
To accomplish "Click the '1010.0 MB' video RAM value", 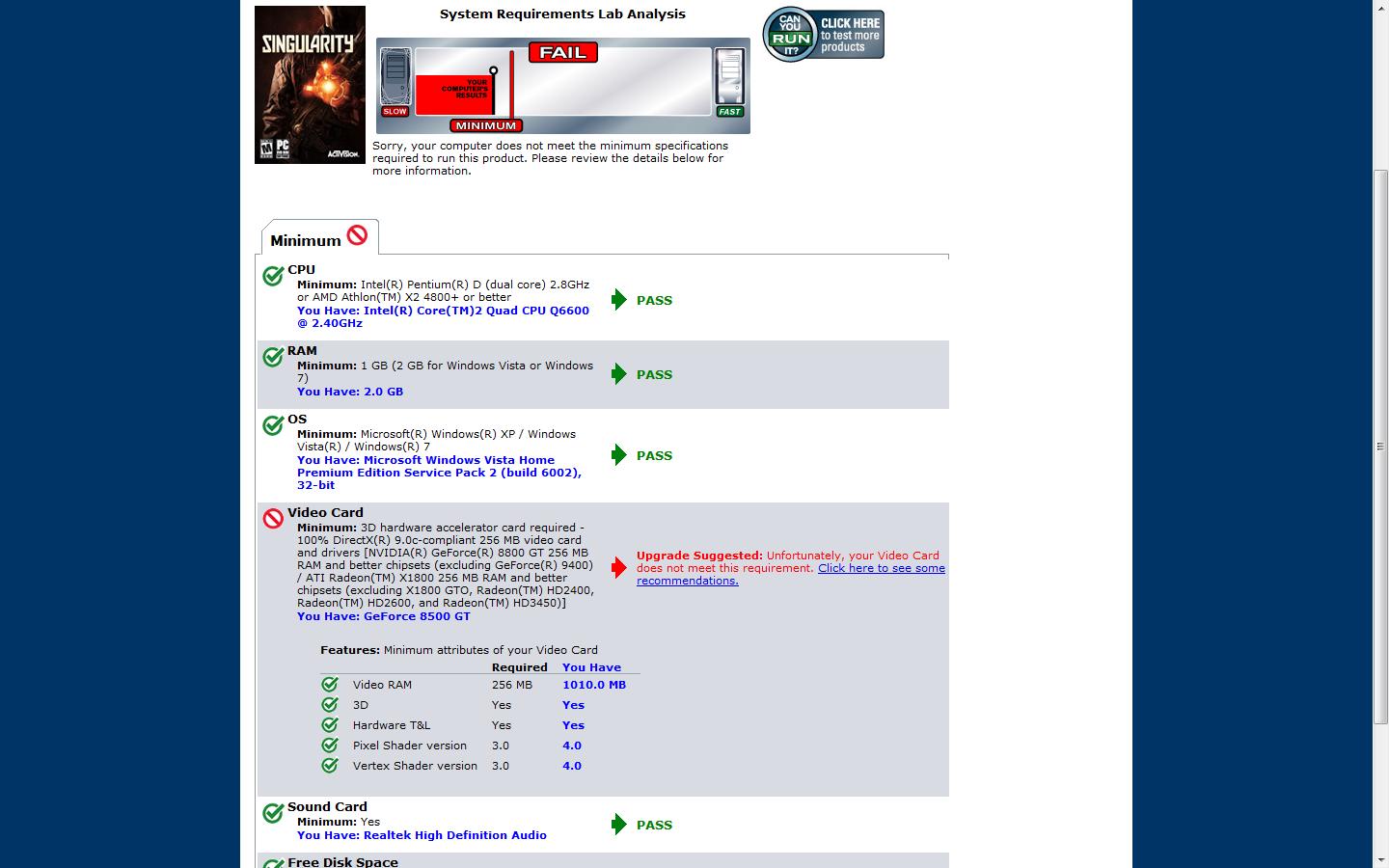I will [x=594, y=685].
